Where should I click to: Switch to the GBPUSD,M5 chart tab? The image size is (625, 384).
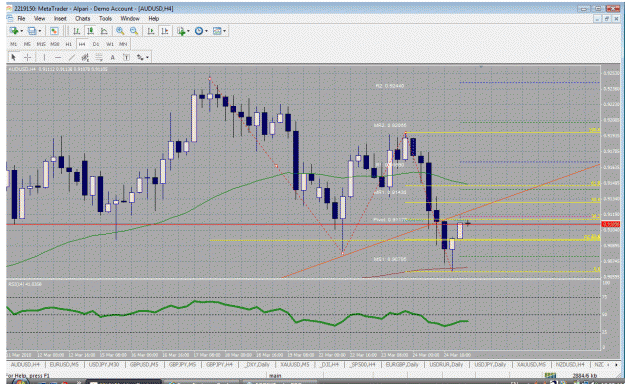tap(144, 364)
